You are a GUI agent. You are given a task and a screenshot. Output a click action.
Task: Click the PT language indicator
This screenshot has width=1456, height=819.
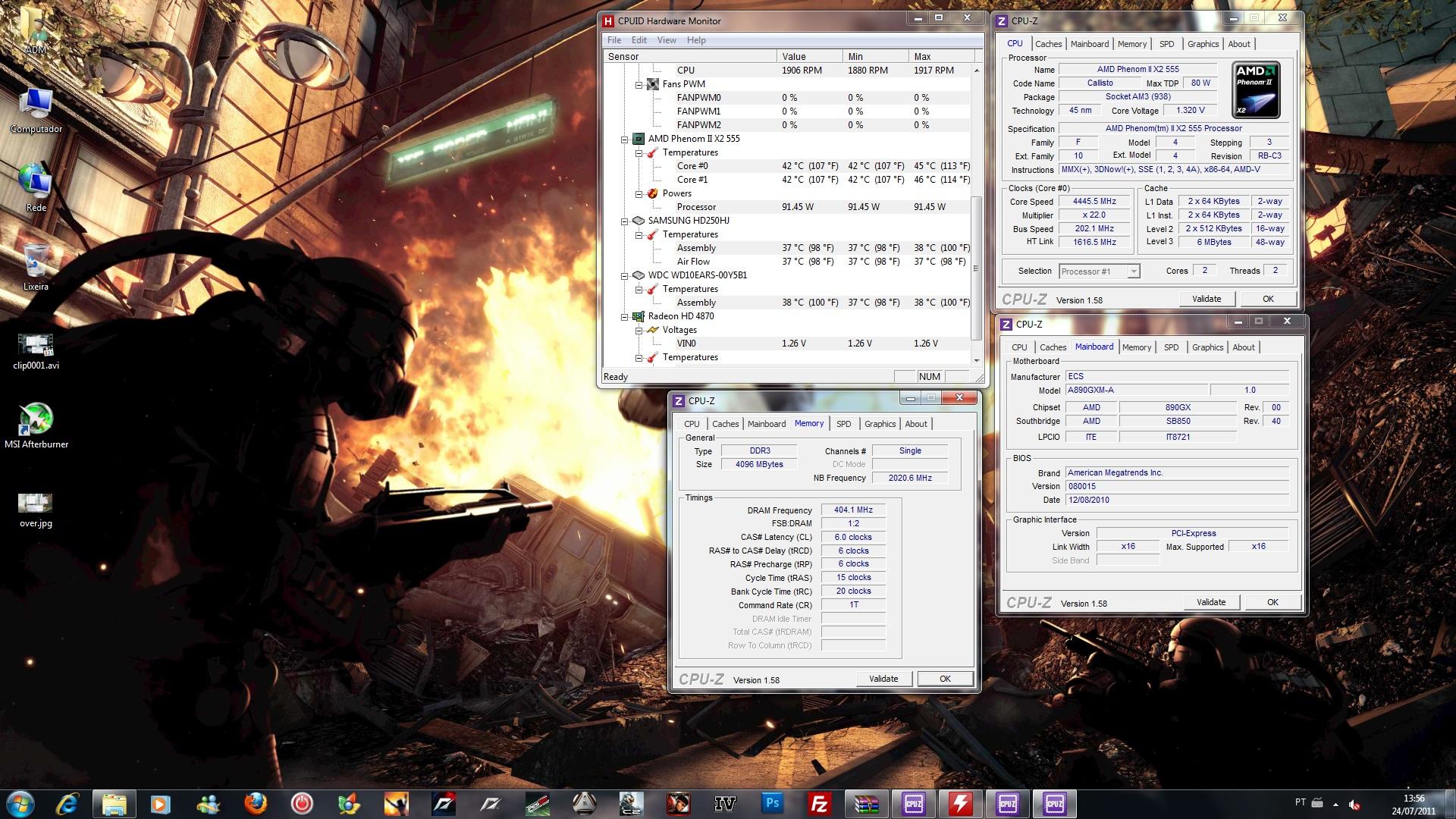(x=1301, y=802)
